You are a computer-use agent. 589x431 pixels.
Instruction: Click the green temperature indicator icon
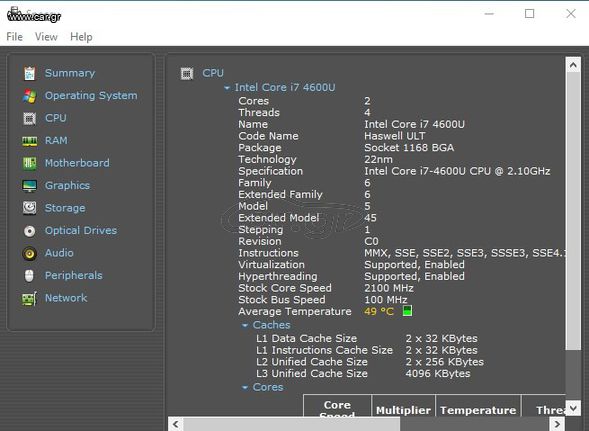click(x=407, y=311)
